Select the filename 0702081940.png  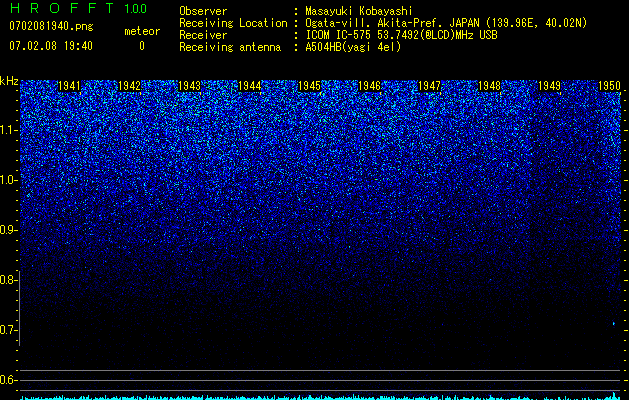tap(51, 26)
